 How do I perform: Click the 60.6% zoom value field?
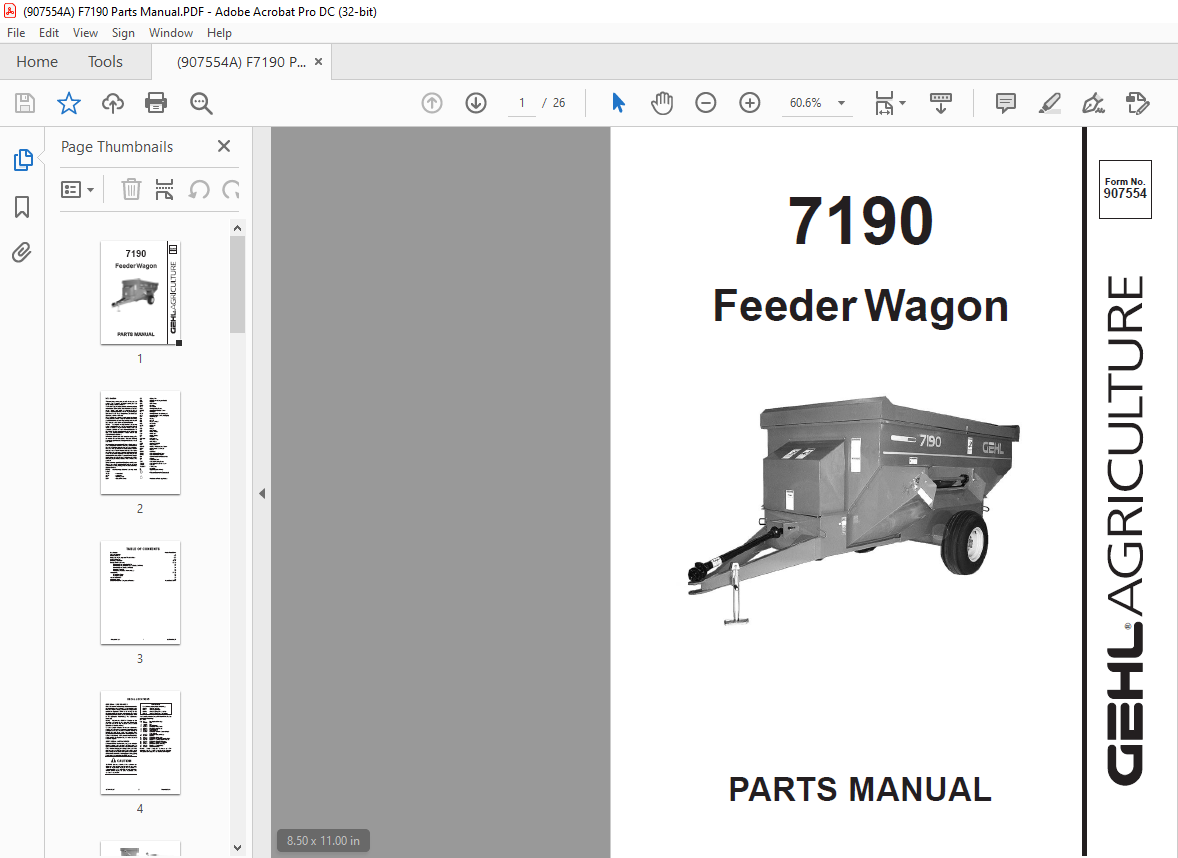805,103
